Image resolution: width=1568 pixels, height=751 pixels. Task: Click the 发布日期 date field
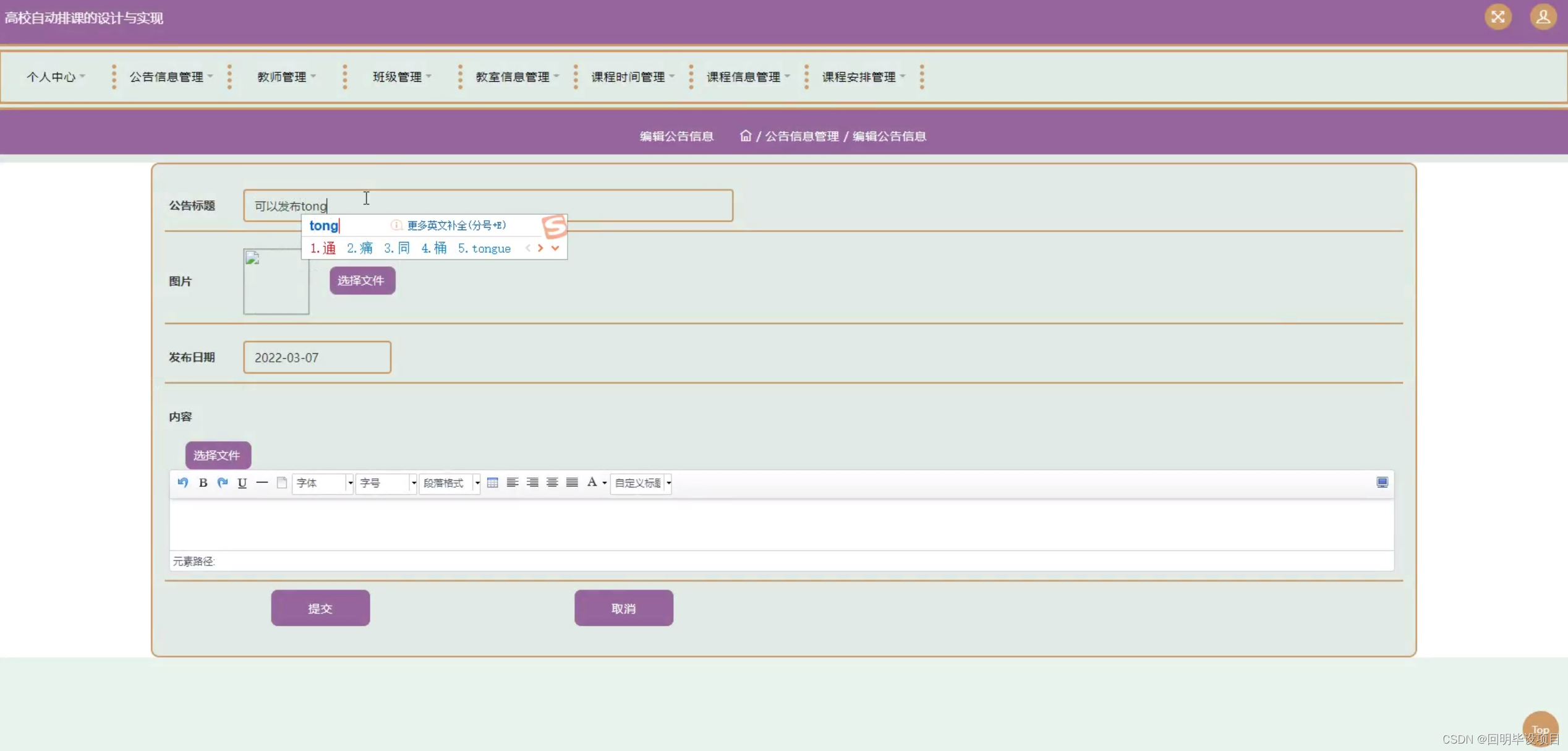coord(317,358)
